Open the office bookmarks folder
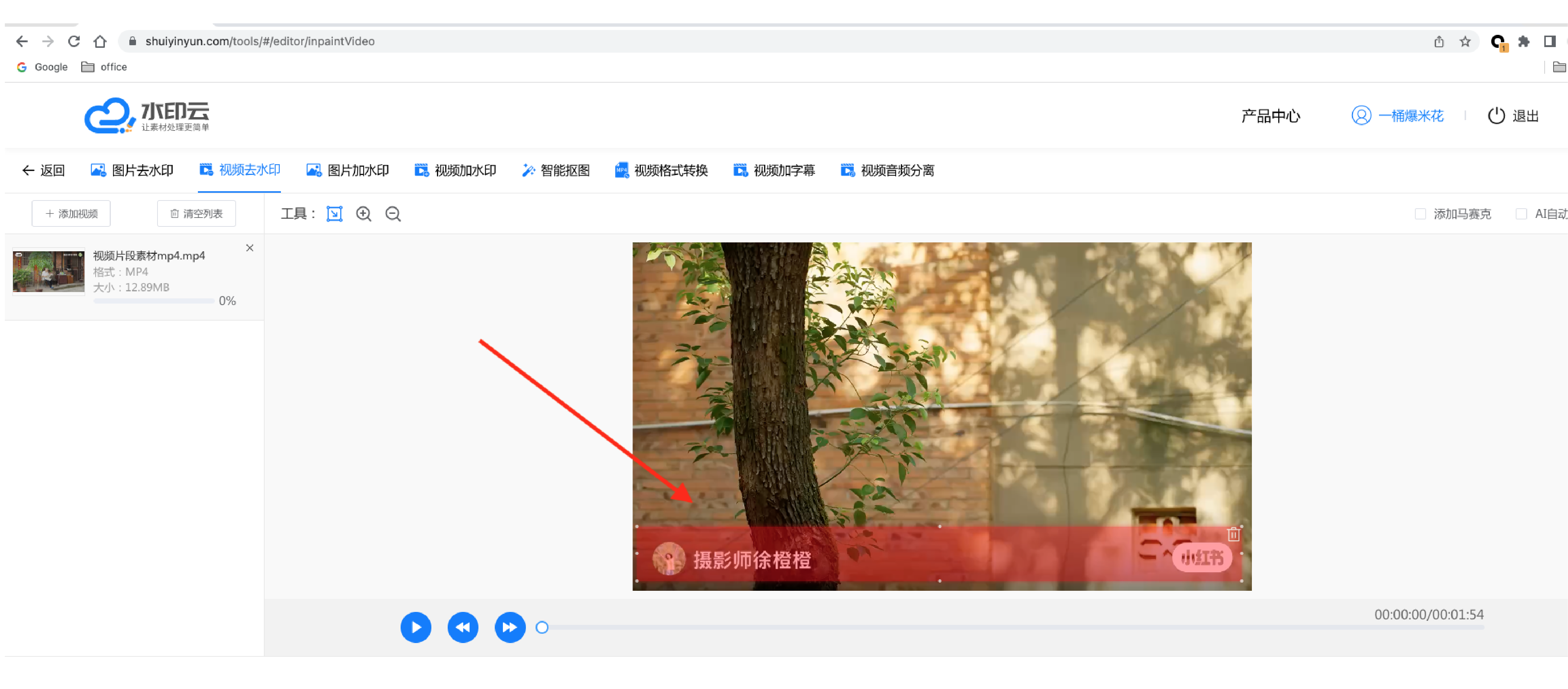The image size is (1568, 689). pos(104,67)
